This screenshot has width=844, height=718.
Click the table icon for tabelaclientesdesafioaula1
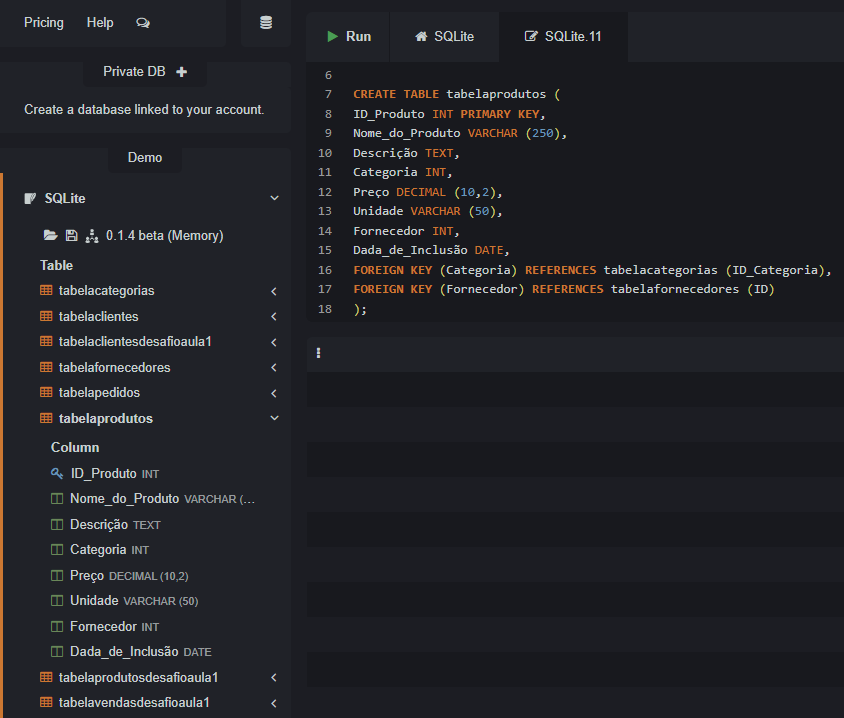pos(46,341)
